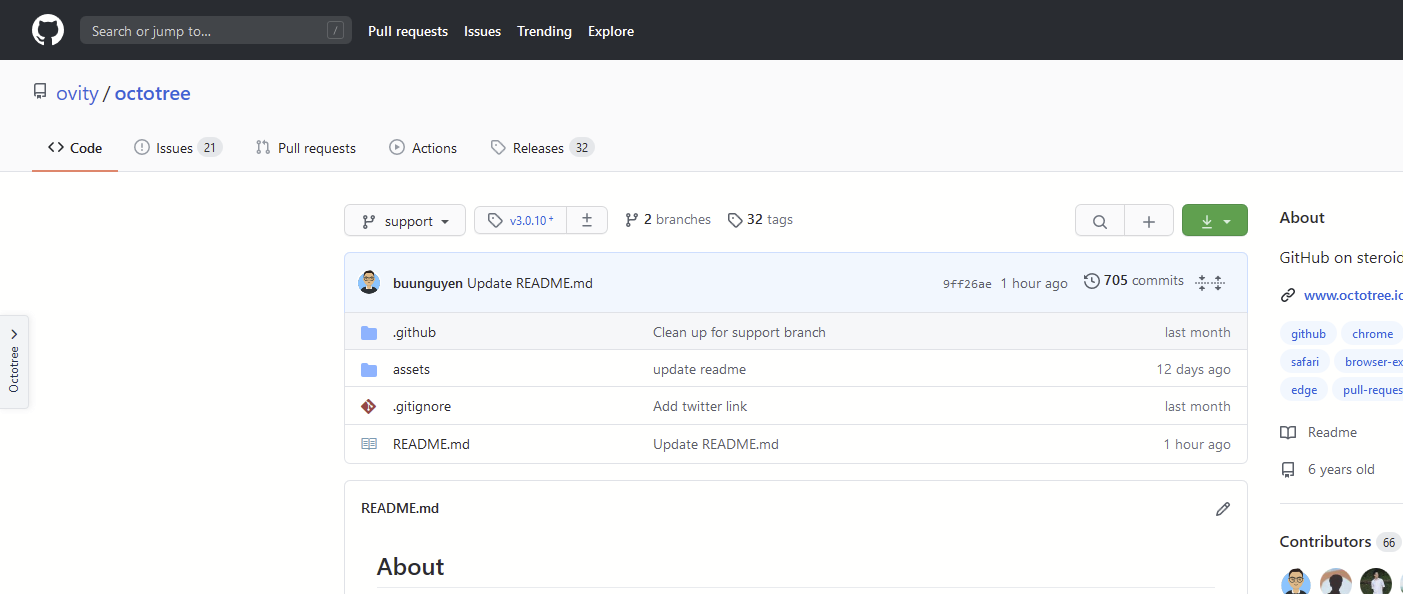Open the Actions tab
The width and height of the screenshot is (1403, 594).
coord(423,148)
